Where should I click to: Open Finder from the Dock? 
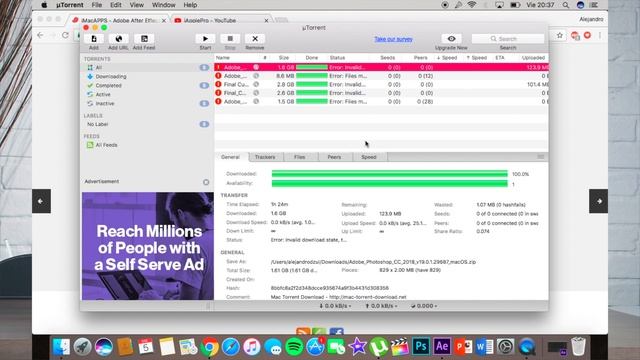[x=62, y=347]
